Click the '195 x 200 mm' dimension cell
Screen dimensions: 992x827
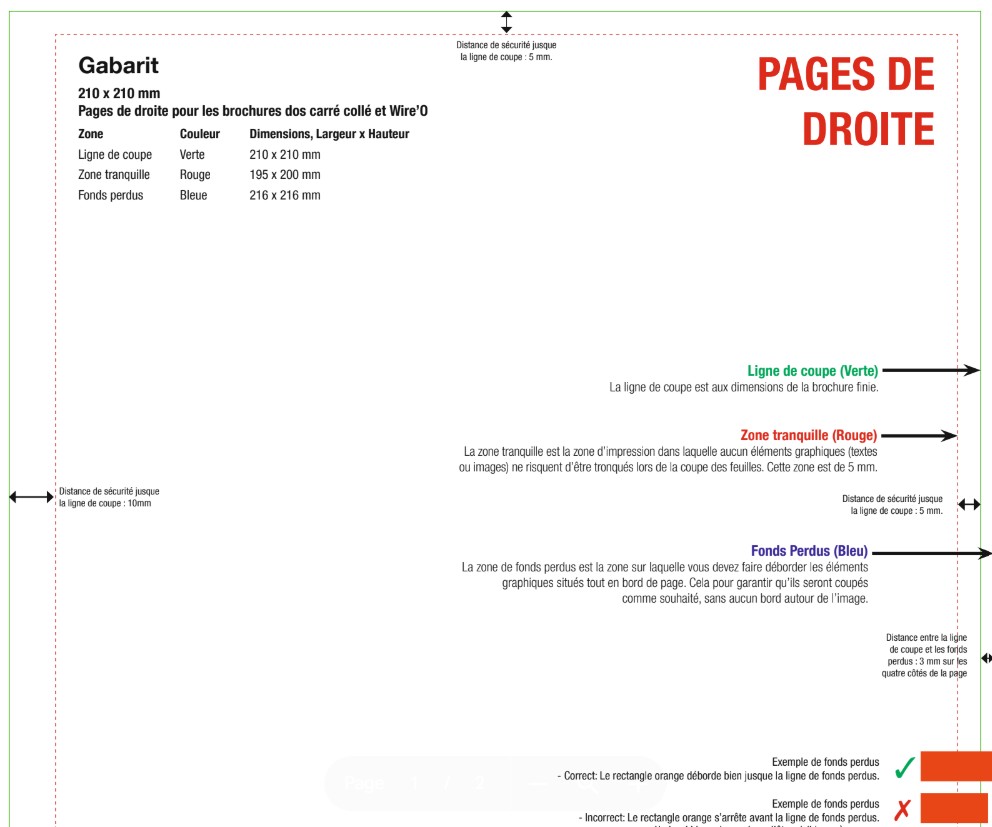point(285,175)
